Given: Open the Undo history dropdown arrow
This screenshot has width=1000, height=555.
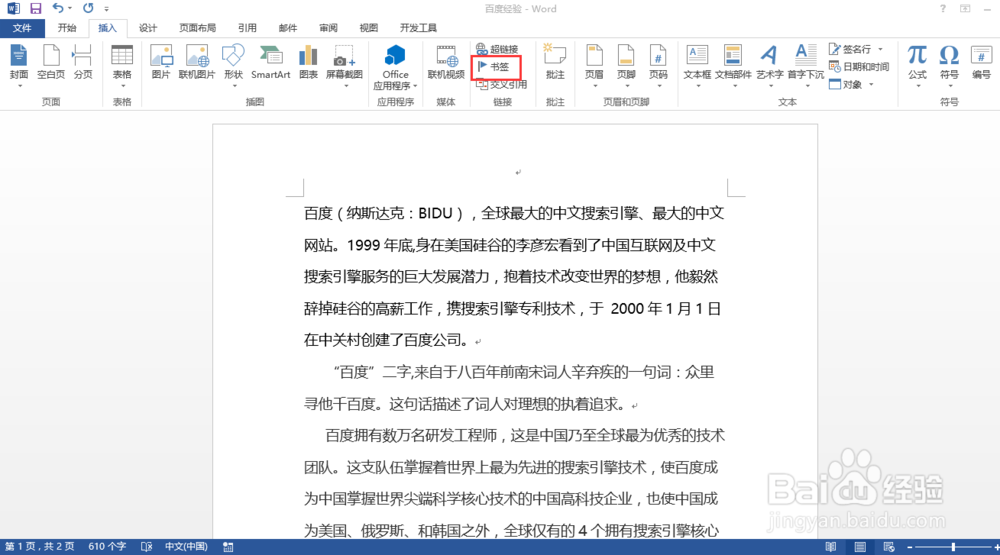Looking at the screenshot, I should (x=70, y=9).
